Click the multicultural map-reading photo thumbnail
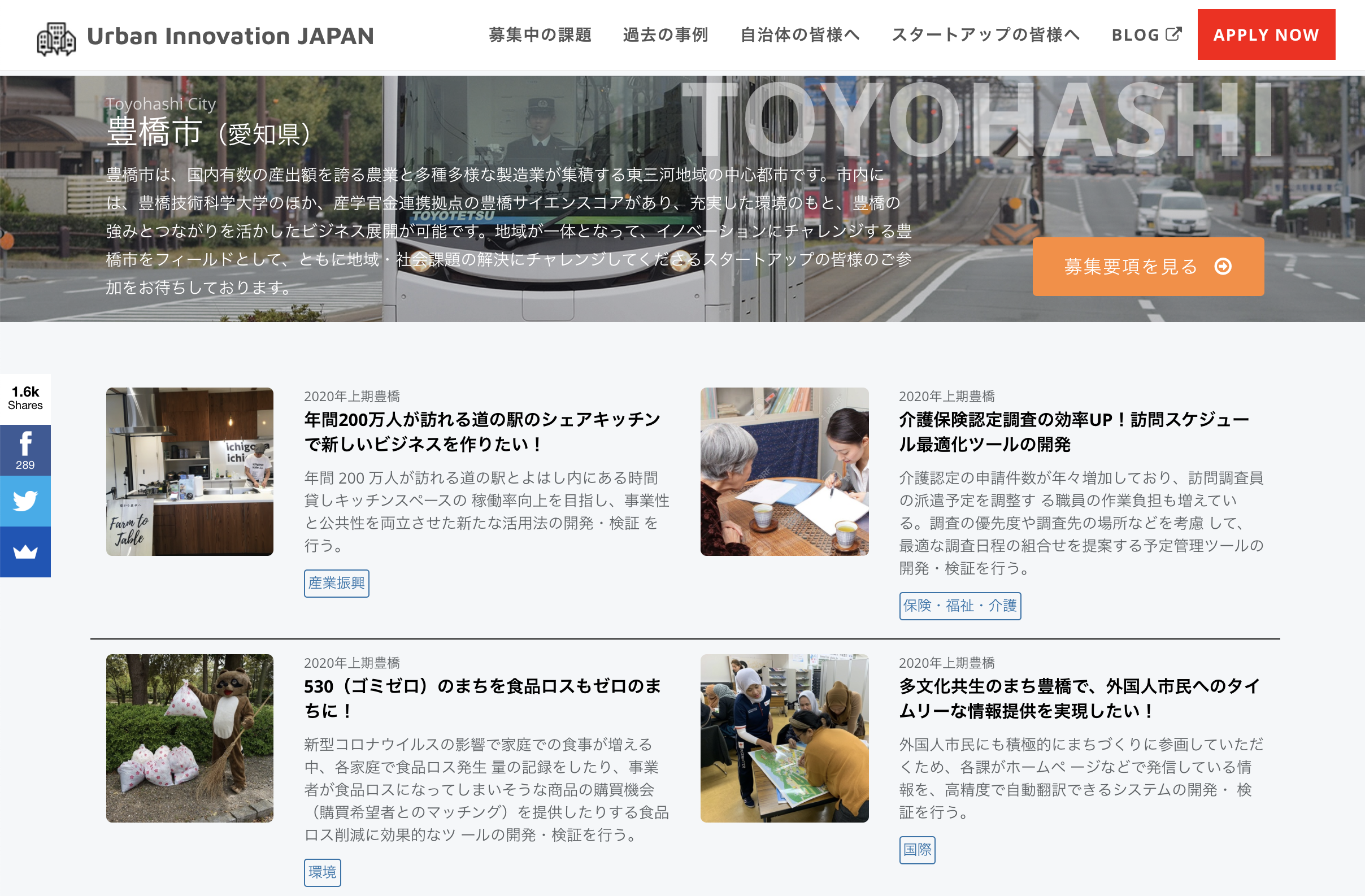This screenshot has height=896, width=1365. point(784,738)
